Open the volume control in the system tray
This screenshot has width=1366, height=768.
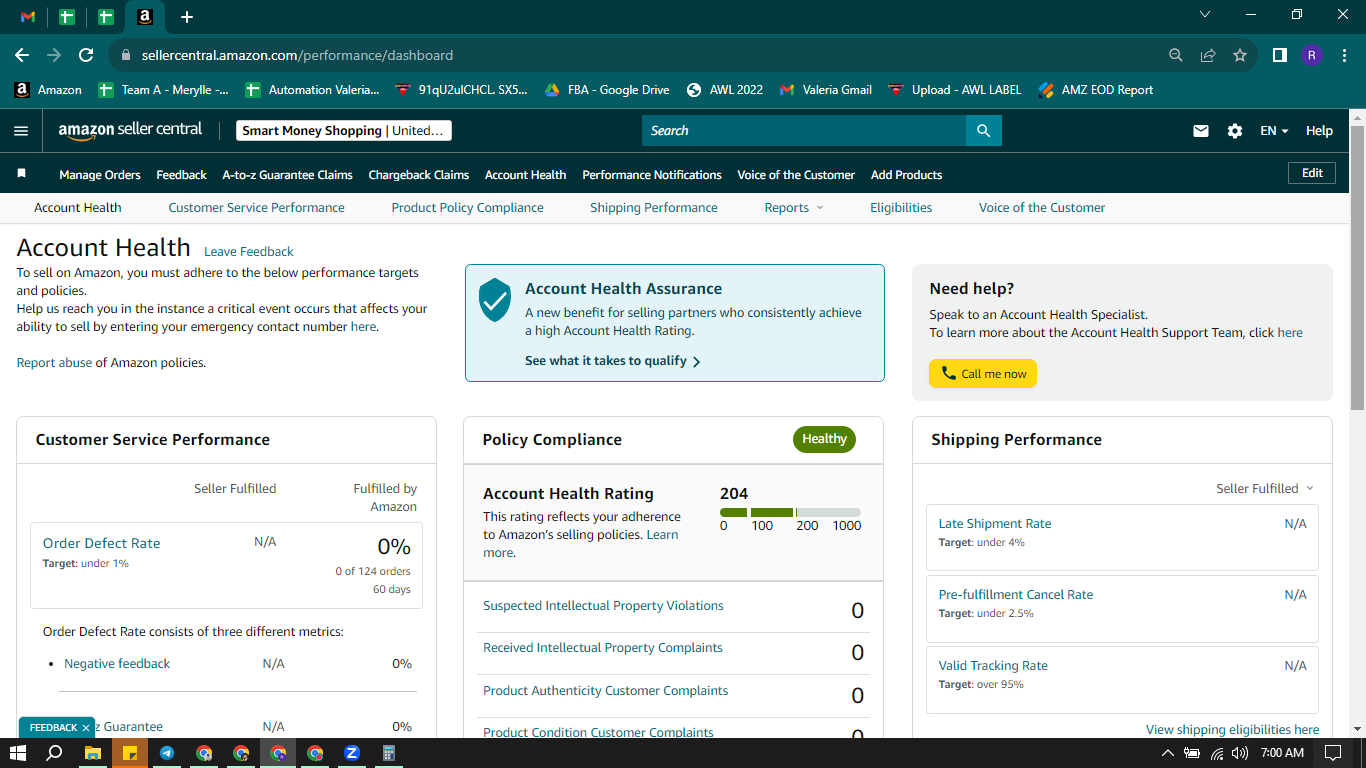point(1240,753)
